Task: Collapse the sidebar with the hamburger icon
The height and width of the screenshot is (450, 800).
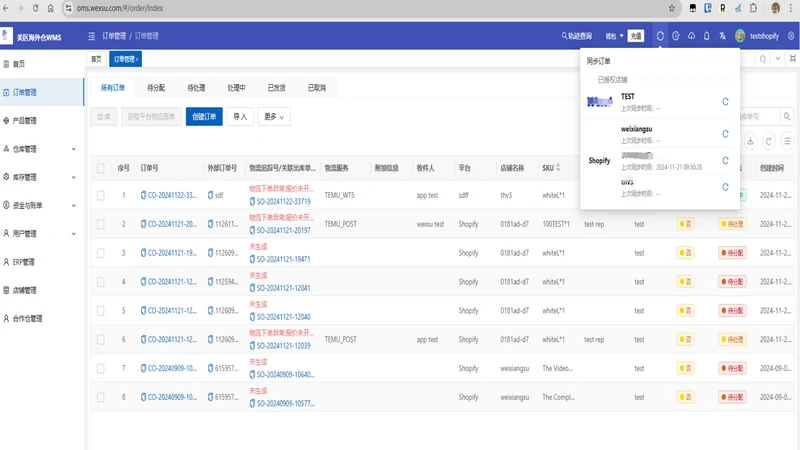Action: (91, 36)
